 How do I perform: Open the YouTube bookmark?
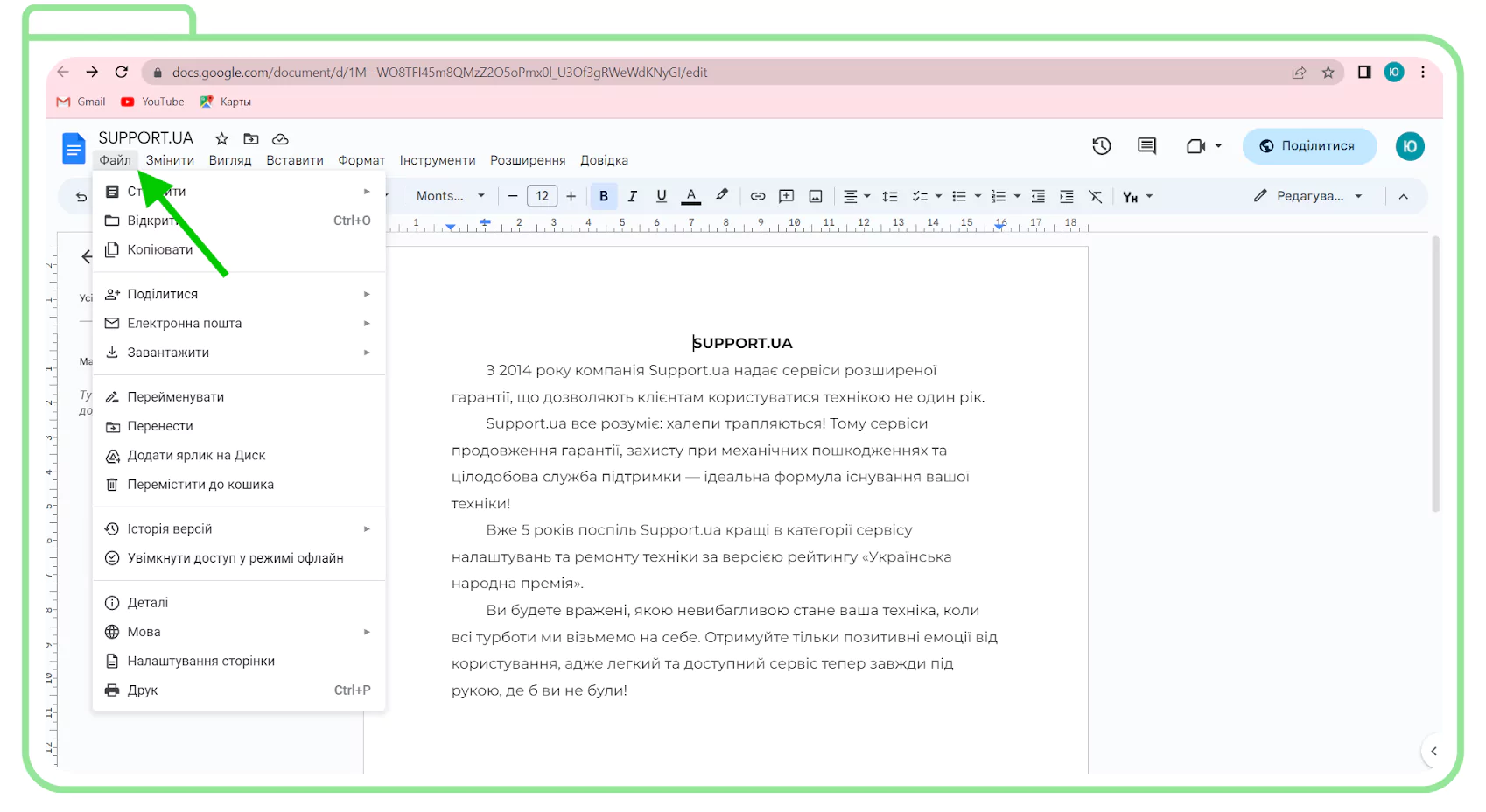tap(152, 101)
